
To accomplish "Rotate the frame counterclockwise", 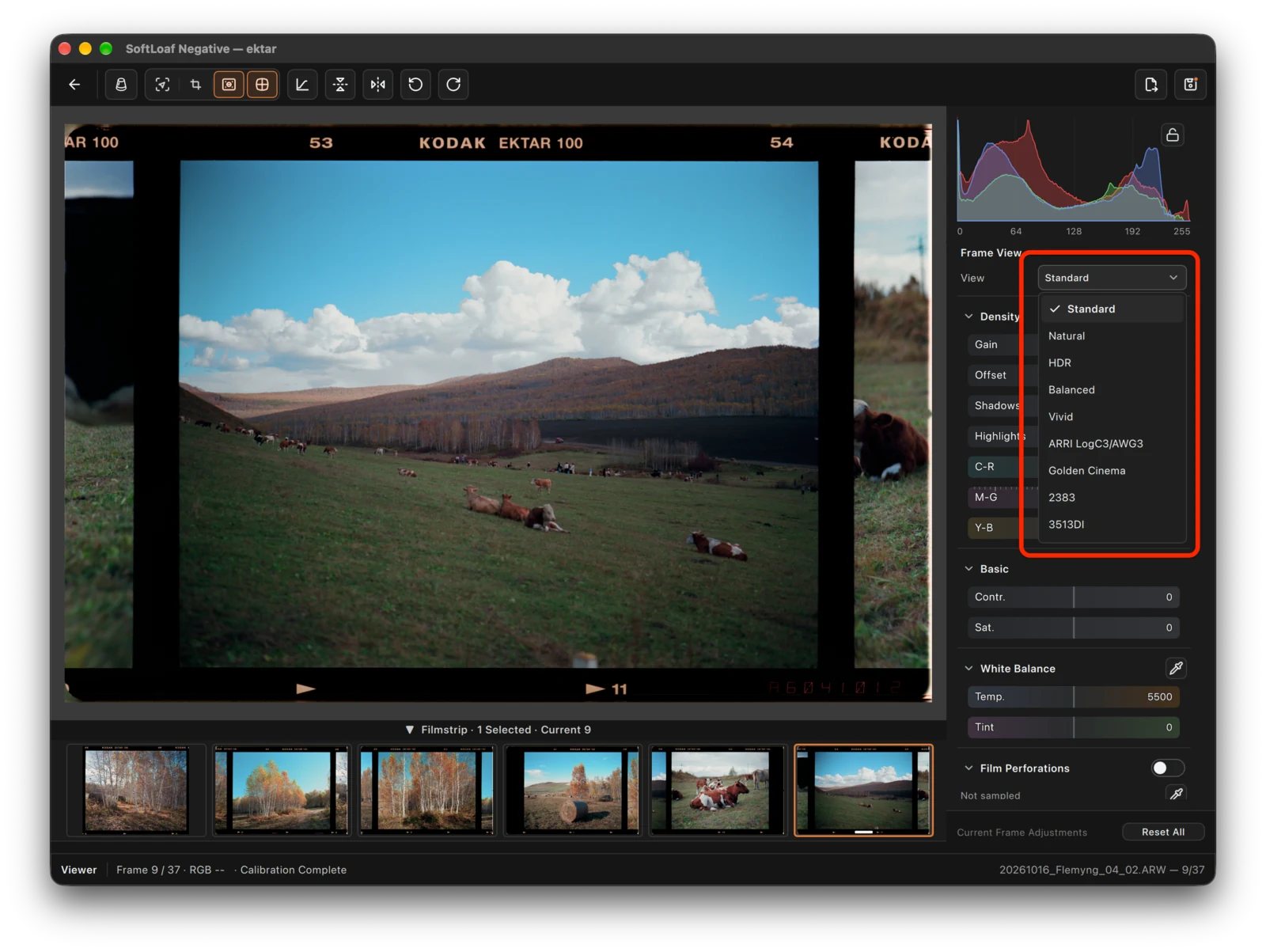I will (x=415, y=85).
